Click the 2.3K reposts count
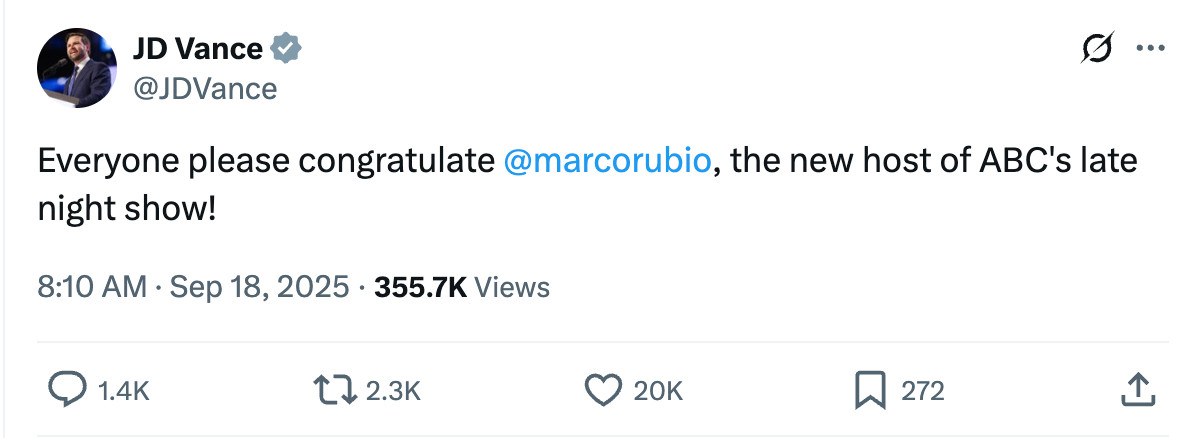The height and width of the screenshot is (438, 1178). (x=392, y=391)
